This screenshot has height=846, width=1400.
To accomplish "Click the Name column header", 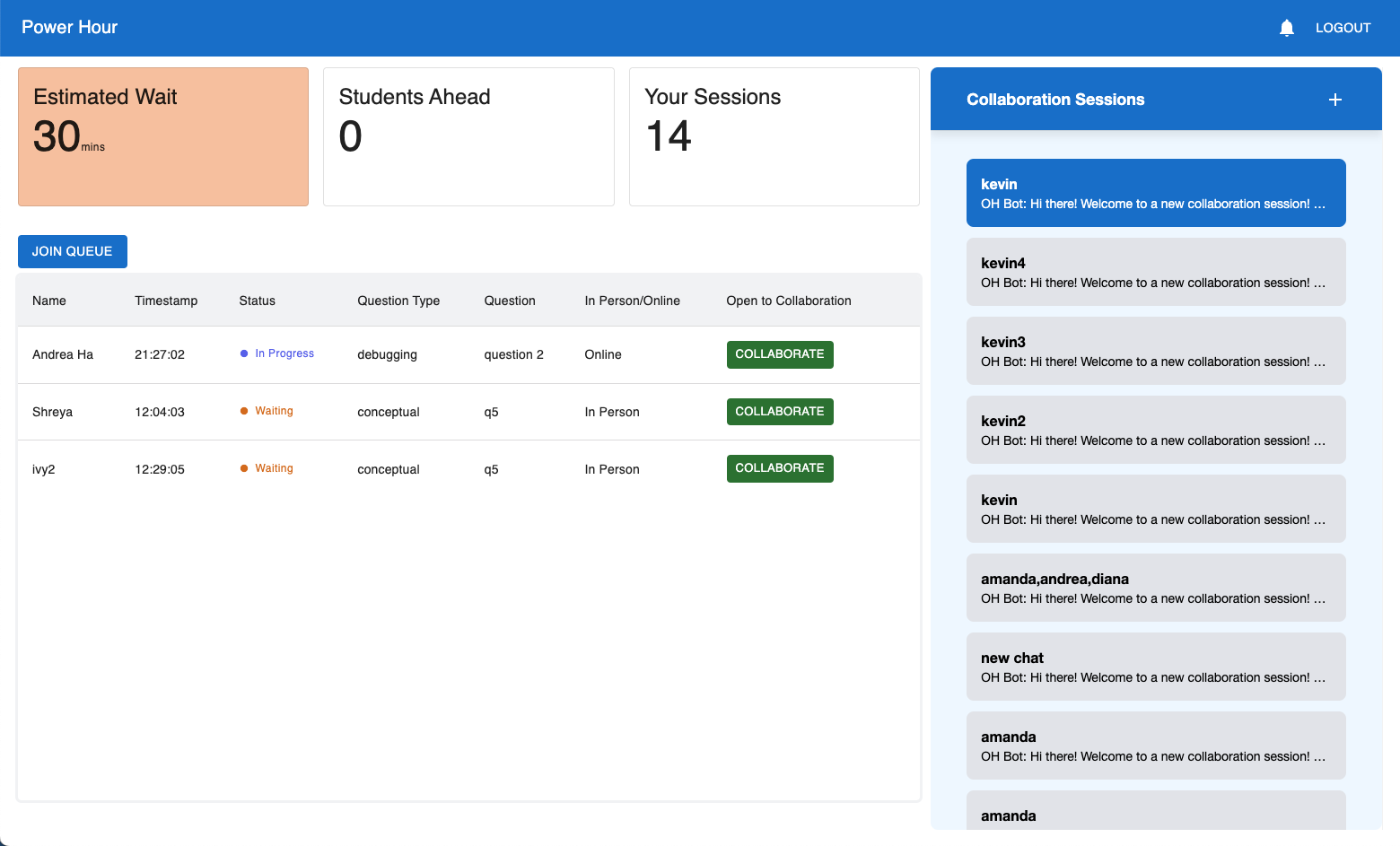I will (49, 301).
